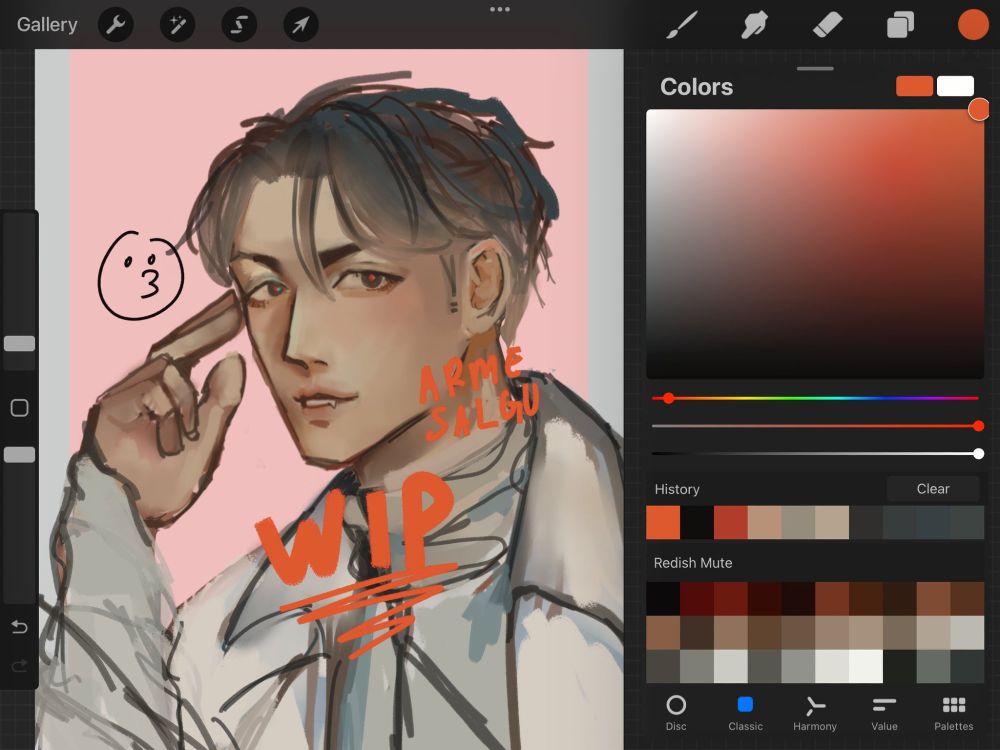Open the Actions wrench menu
The width and height of the screenshot is (1000, 750).
[115, 25]
